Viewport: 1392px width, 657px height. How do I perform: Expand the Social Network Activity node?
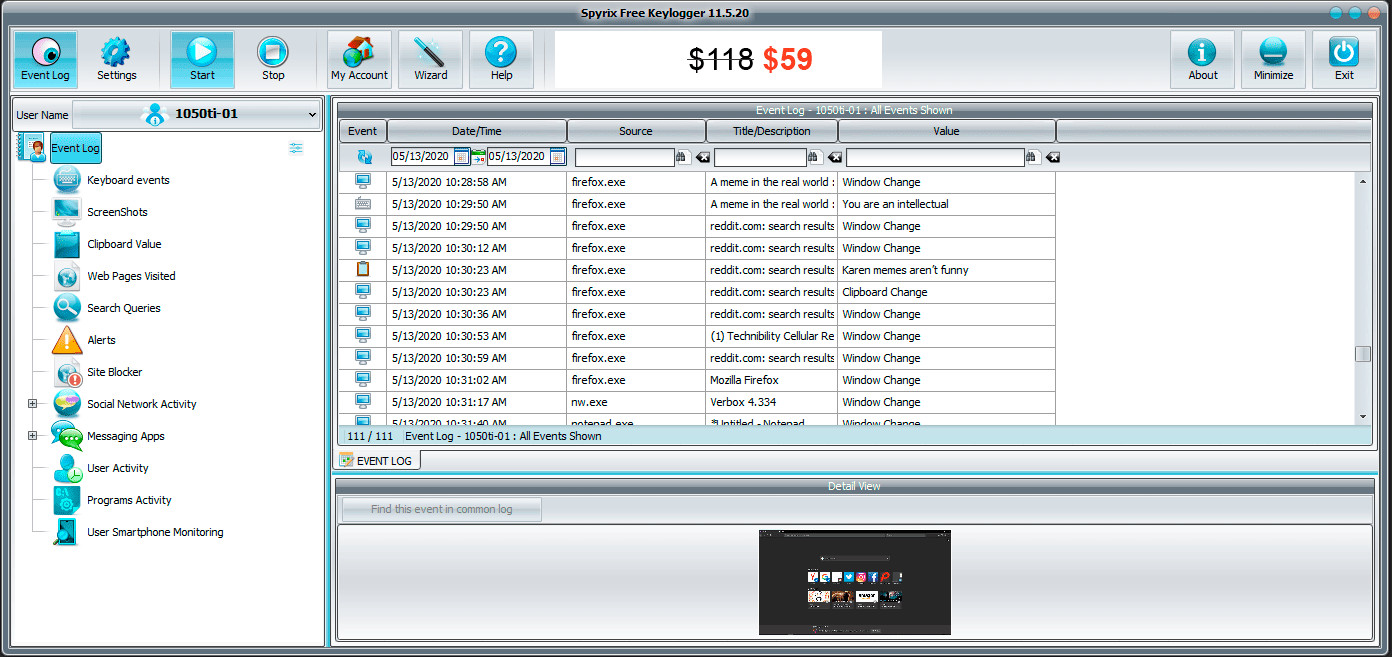(32, 404)
